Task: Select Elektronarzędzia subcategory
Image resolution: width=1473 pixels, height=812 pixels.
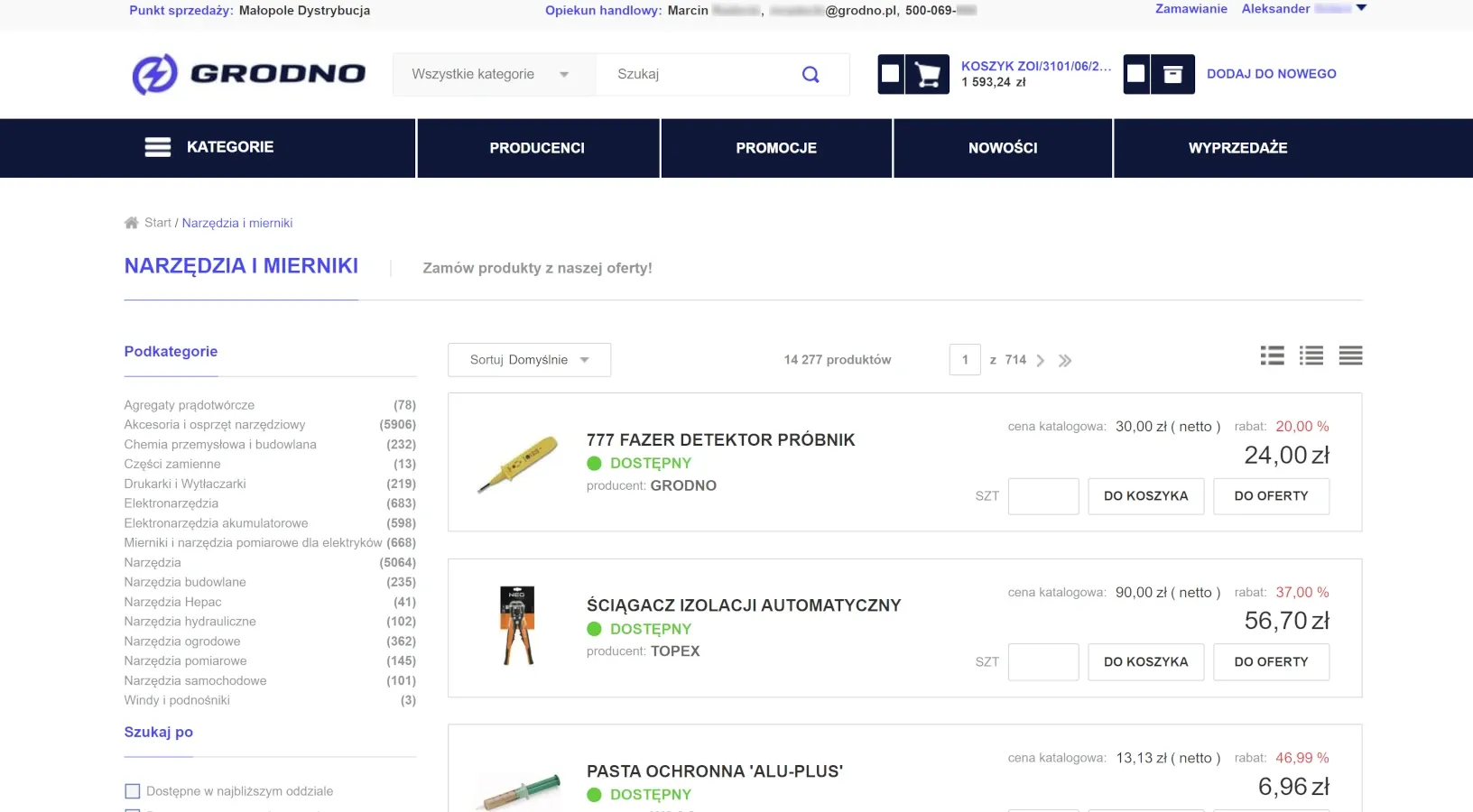Action: (x=171, y=503)
